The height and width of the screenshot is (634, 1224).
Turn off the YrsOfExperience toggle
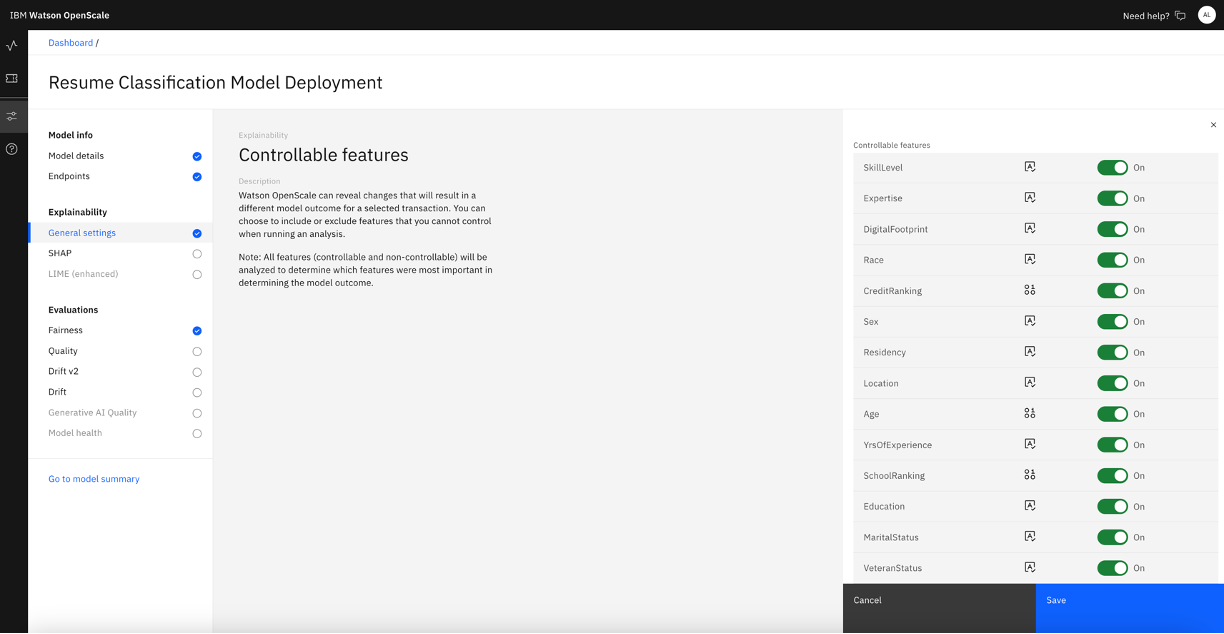(1112, 445)
